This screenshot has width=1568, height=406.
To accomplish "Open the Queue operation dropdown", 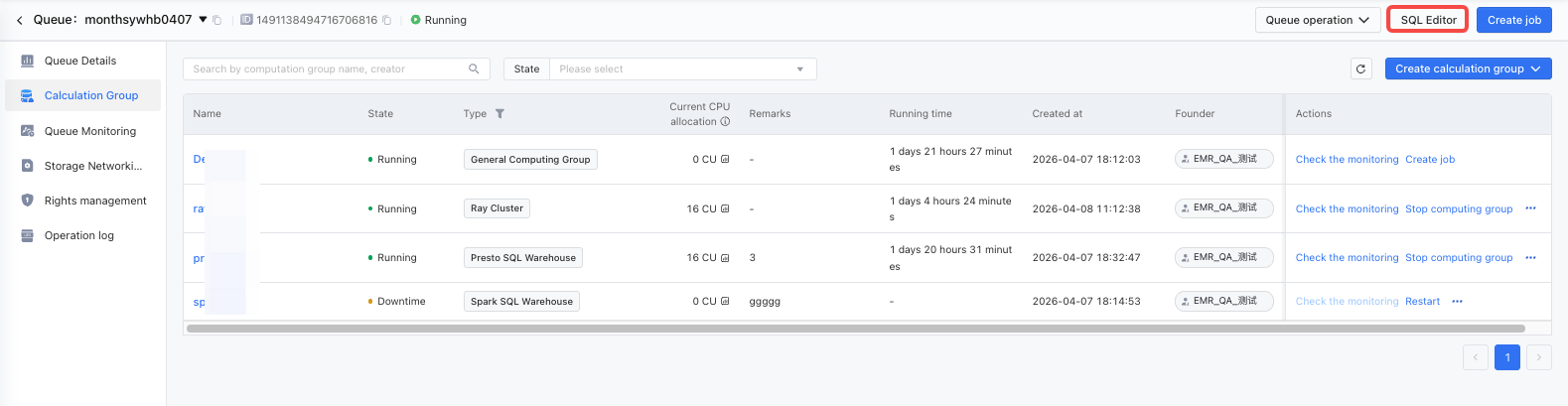I will tap(1317, 20).
